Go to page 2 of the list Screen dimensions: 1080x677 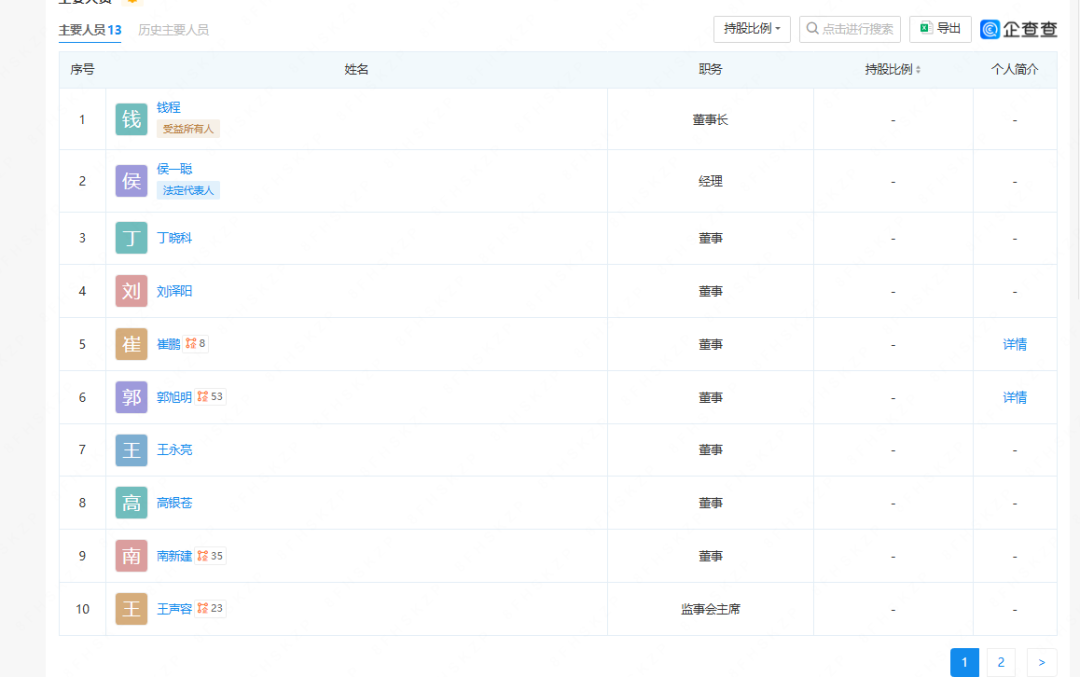[1000, 662]
